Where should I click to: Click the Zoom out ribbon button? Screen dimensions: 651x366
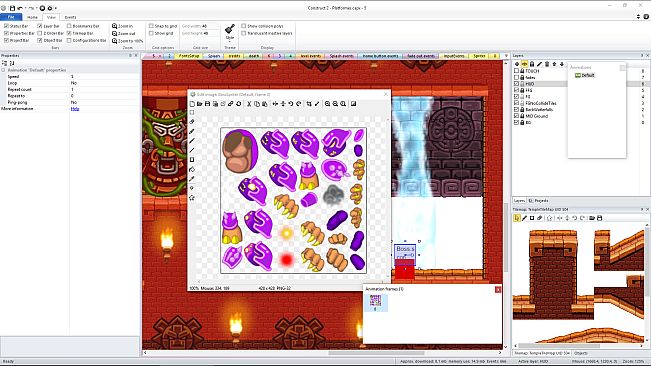(x=124, y=33)
